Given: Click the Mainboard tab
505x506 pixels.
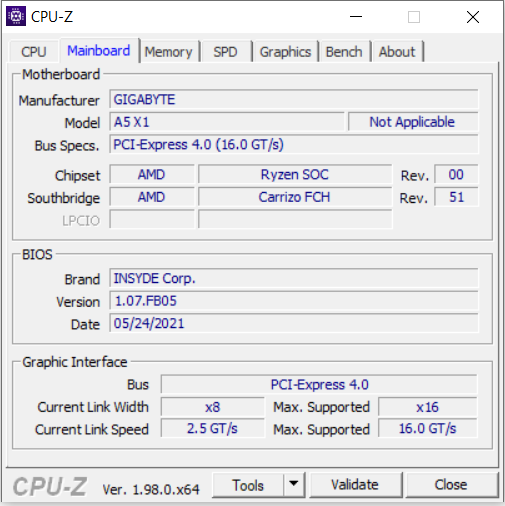Looking at the screenshot, I should [99, 51].
